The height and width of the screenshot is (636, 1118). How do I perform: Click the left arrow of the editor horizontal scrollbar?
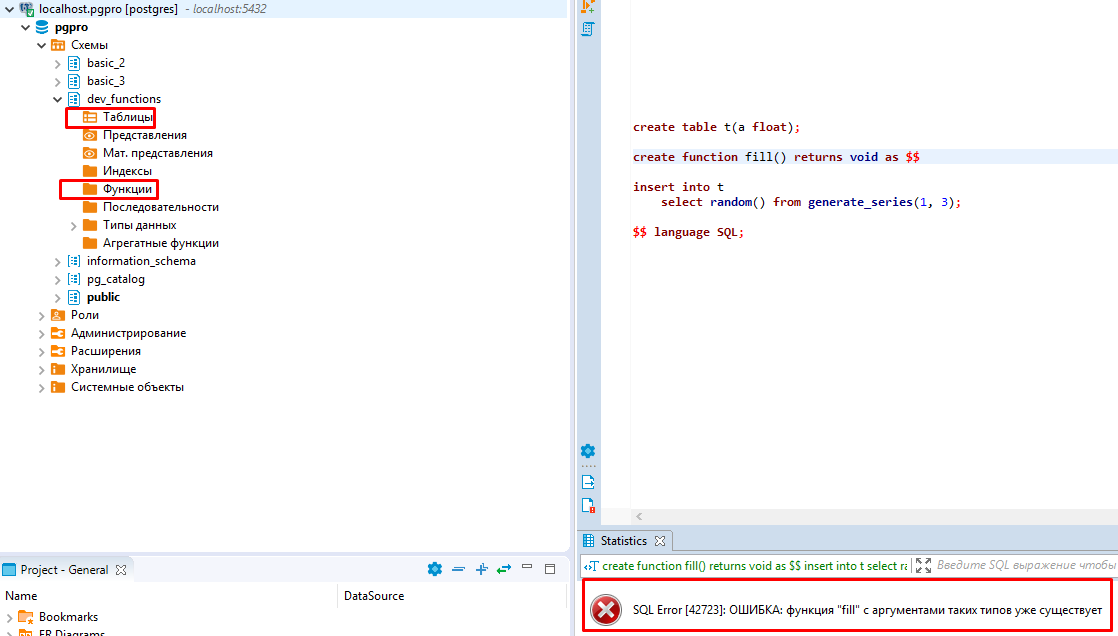639,516
